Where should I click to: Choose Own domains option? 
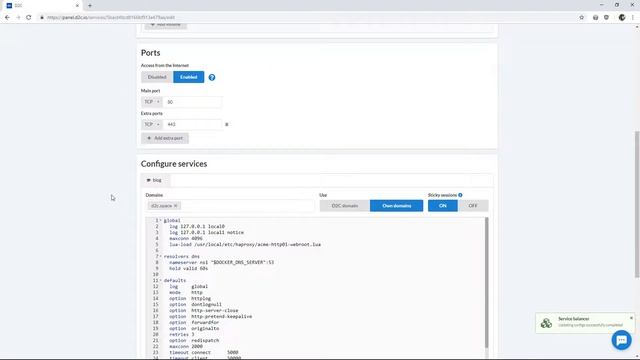click(x=396, y=206)
